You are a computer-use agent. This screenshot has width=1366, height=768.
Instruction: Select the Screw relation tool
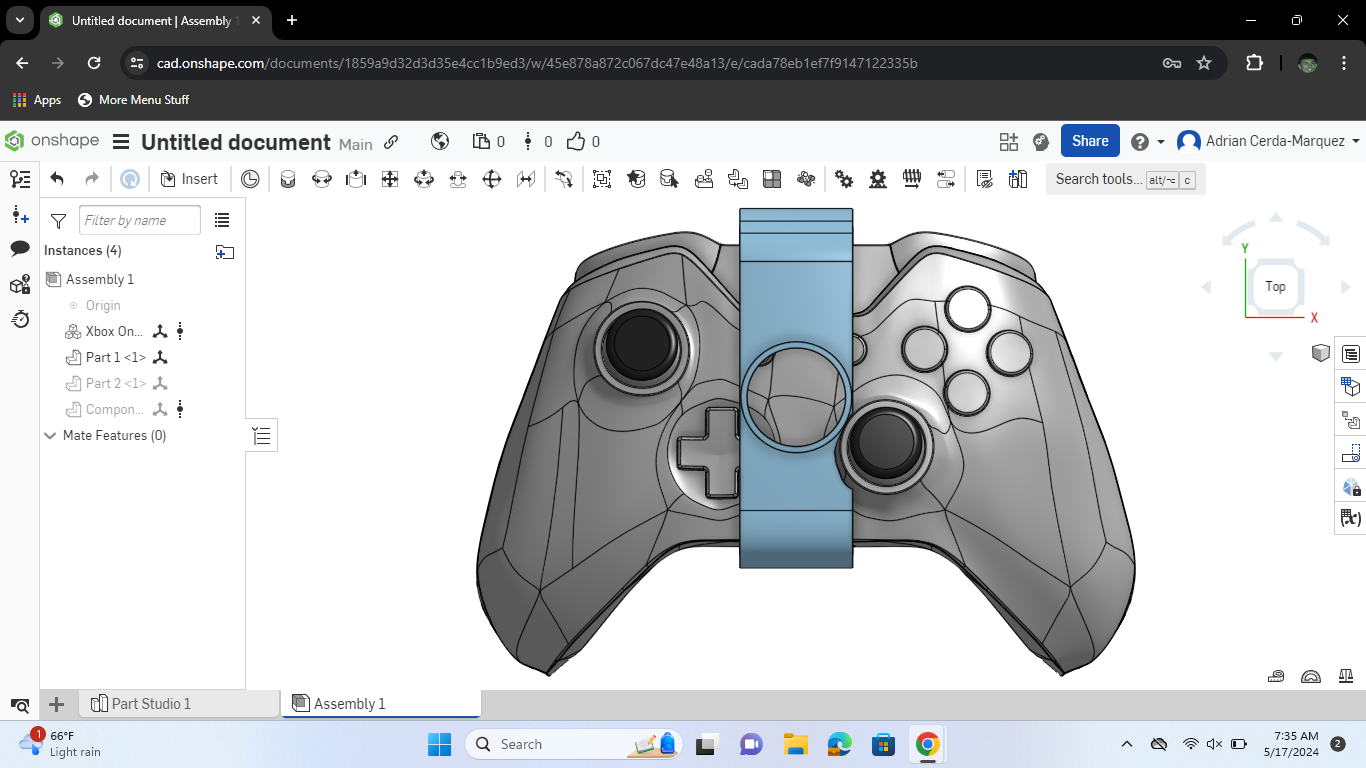tap(912, 179)
